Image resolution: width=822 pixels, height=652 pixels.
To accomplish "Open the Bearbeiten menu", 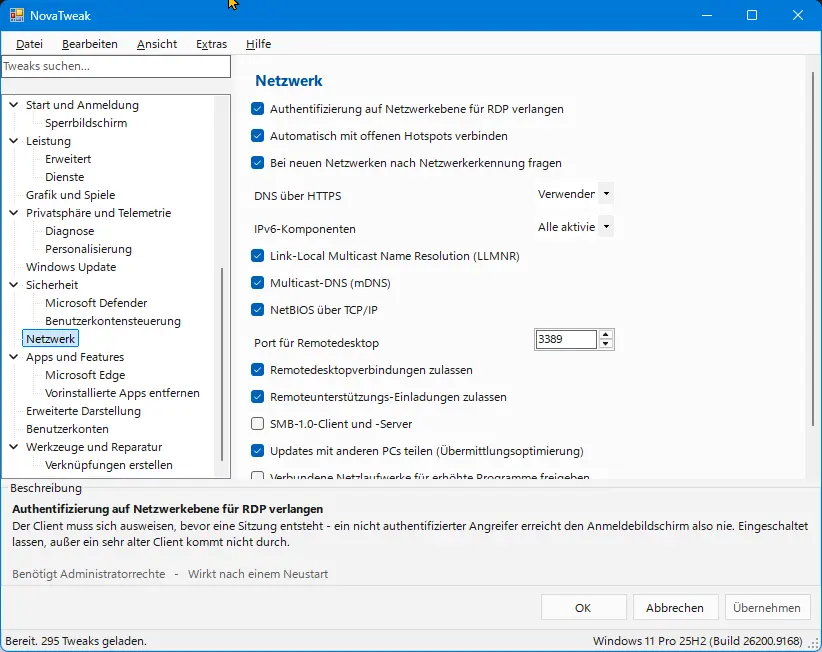I will [90, 44].
